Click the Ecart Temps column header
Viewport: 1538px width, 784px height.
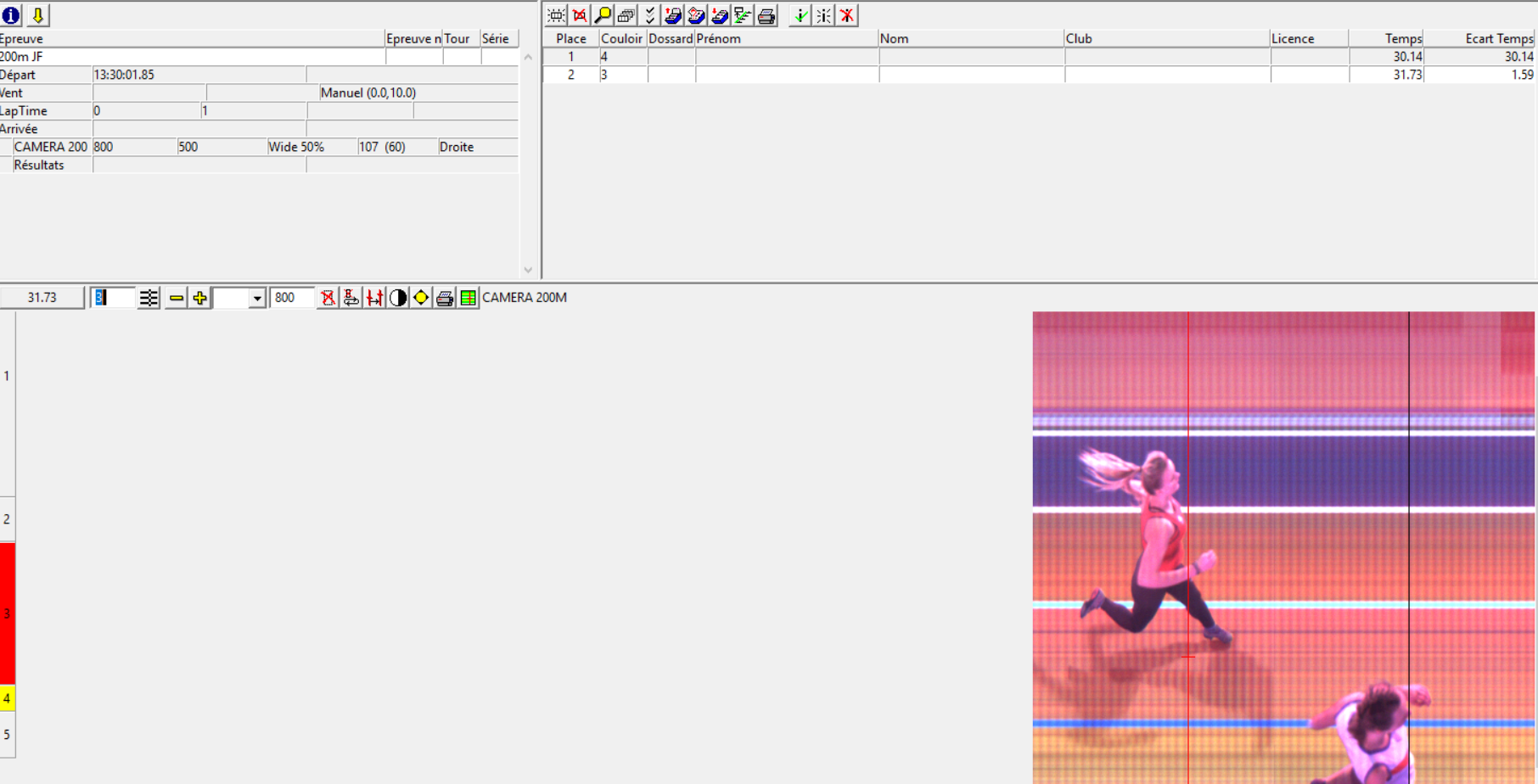pyautogui.click(x=1479, y=38)
